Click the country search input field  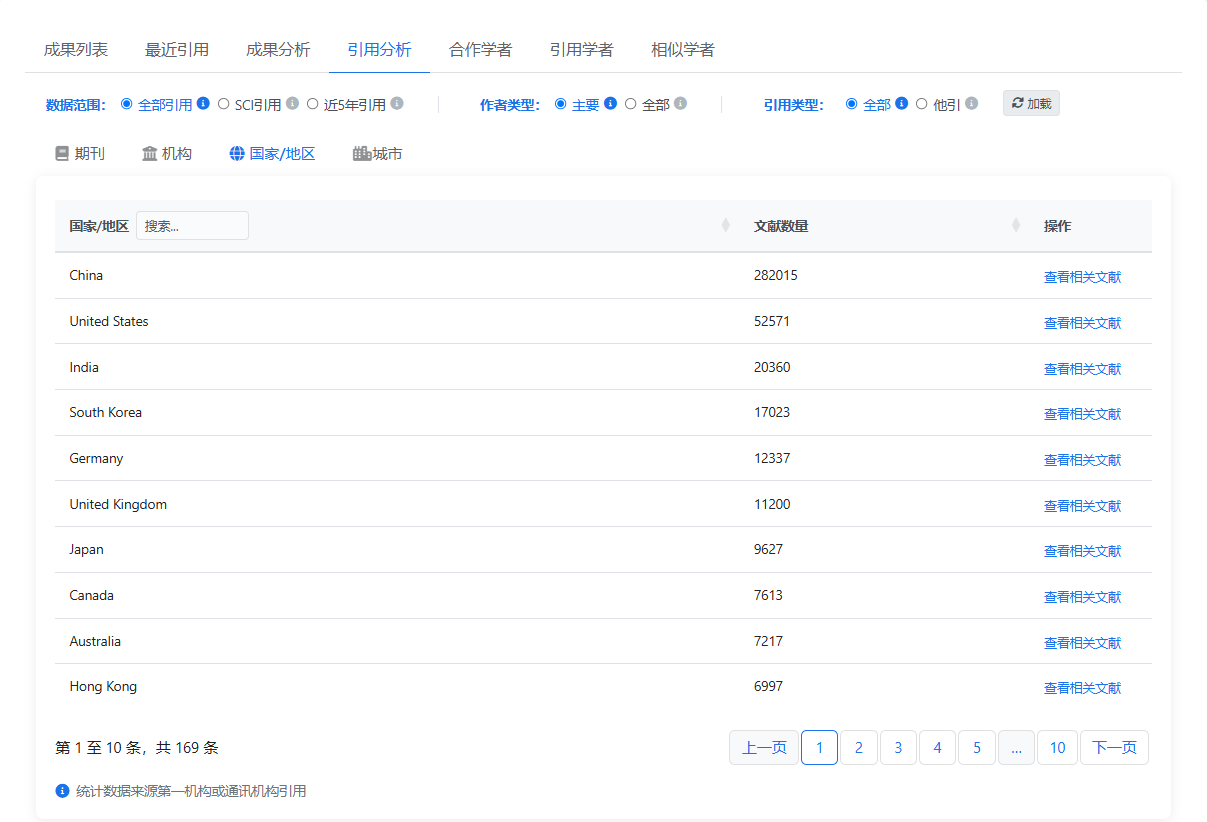(x=192, y=226)
